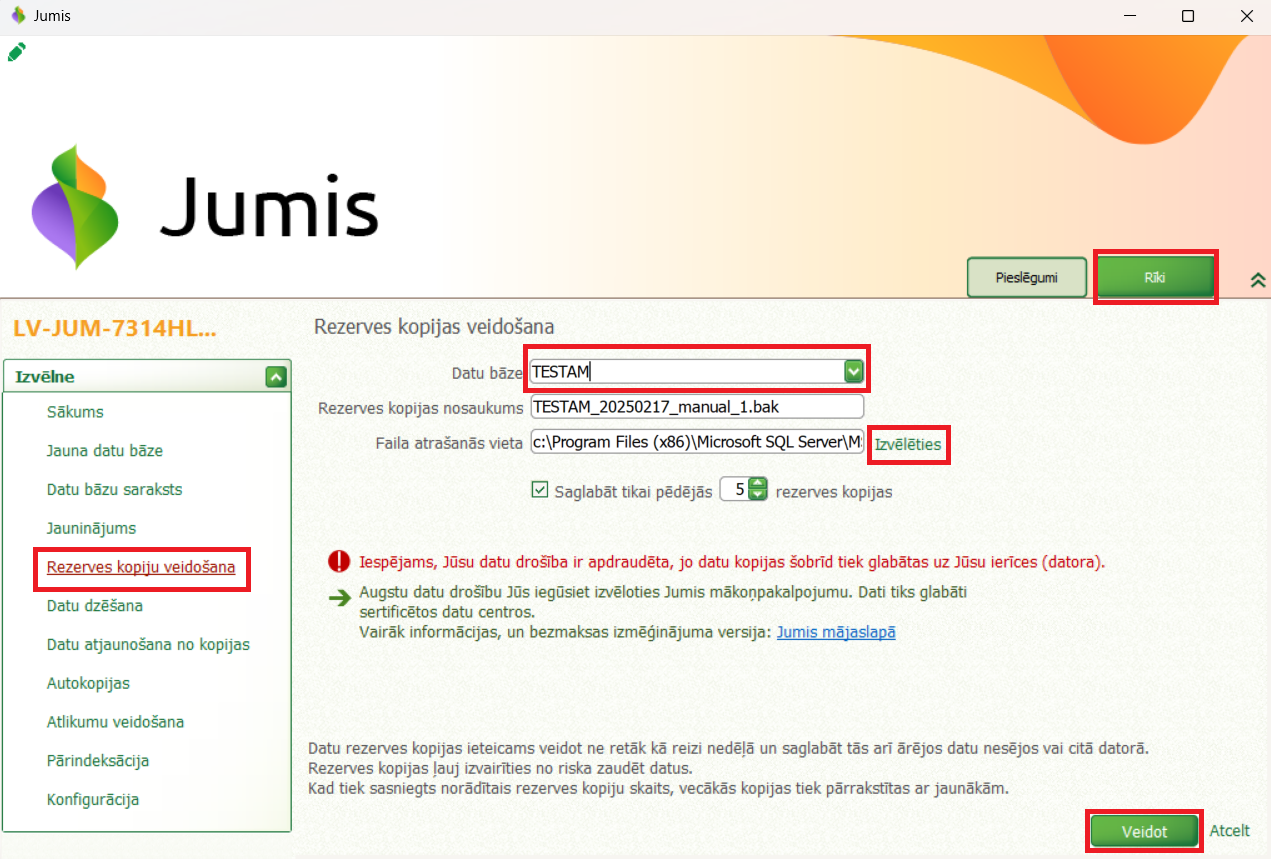Click Izvēlēties to browse file location
The image size is (1271, 859).
(908, 444)
